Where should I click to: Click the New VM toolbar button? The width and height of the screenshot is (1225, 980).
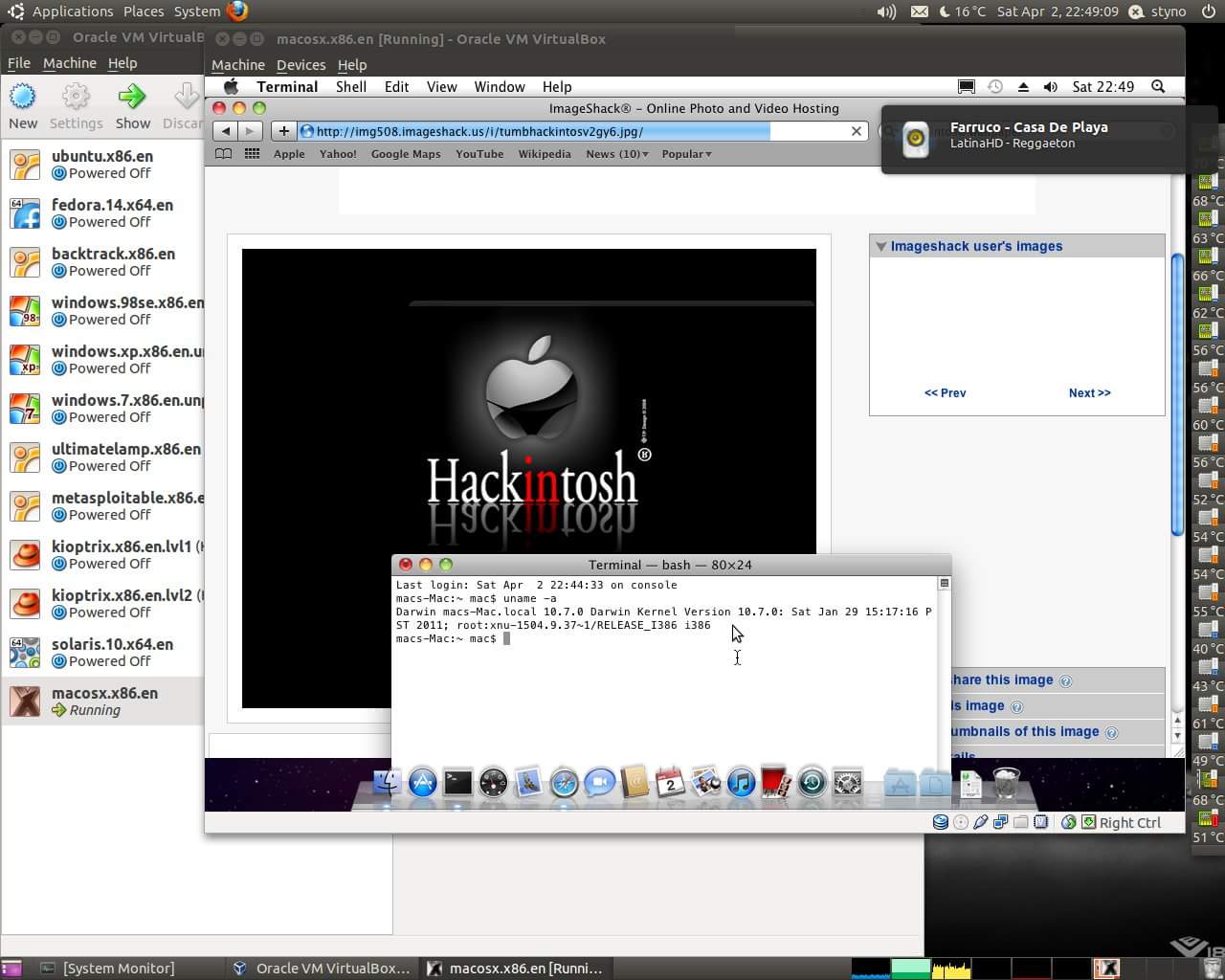[23, 105]
